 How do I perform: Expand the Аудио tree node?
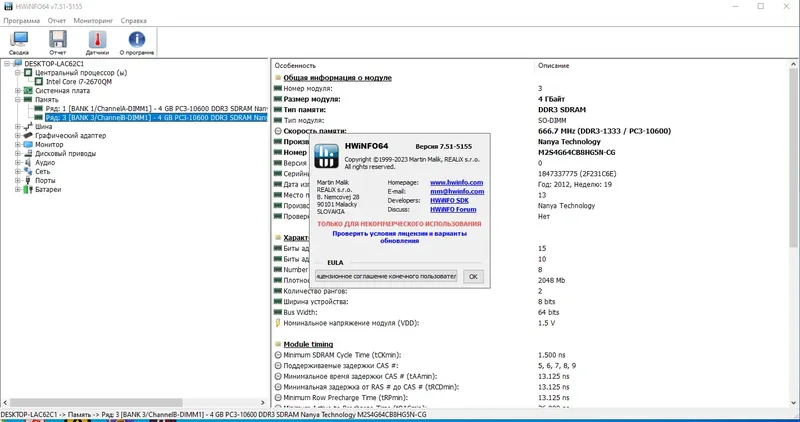point(18,163)
